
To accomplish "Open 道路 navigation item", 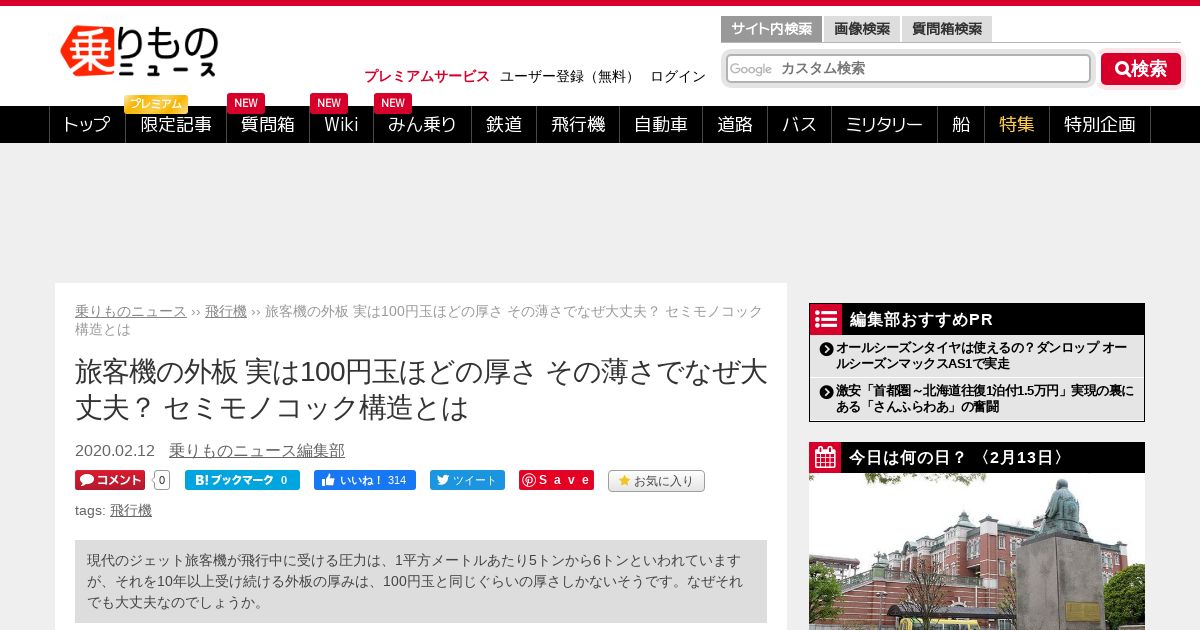I will click(735, 125).
